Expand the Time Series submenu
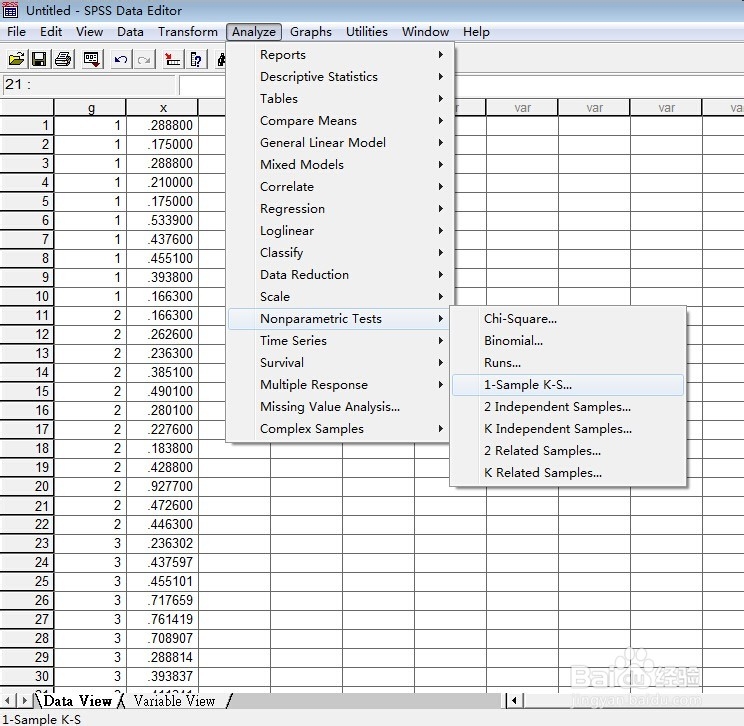The image size is (744, 726). 339,340
